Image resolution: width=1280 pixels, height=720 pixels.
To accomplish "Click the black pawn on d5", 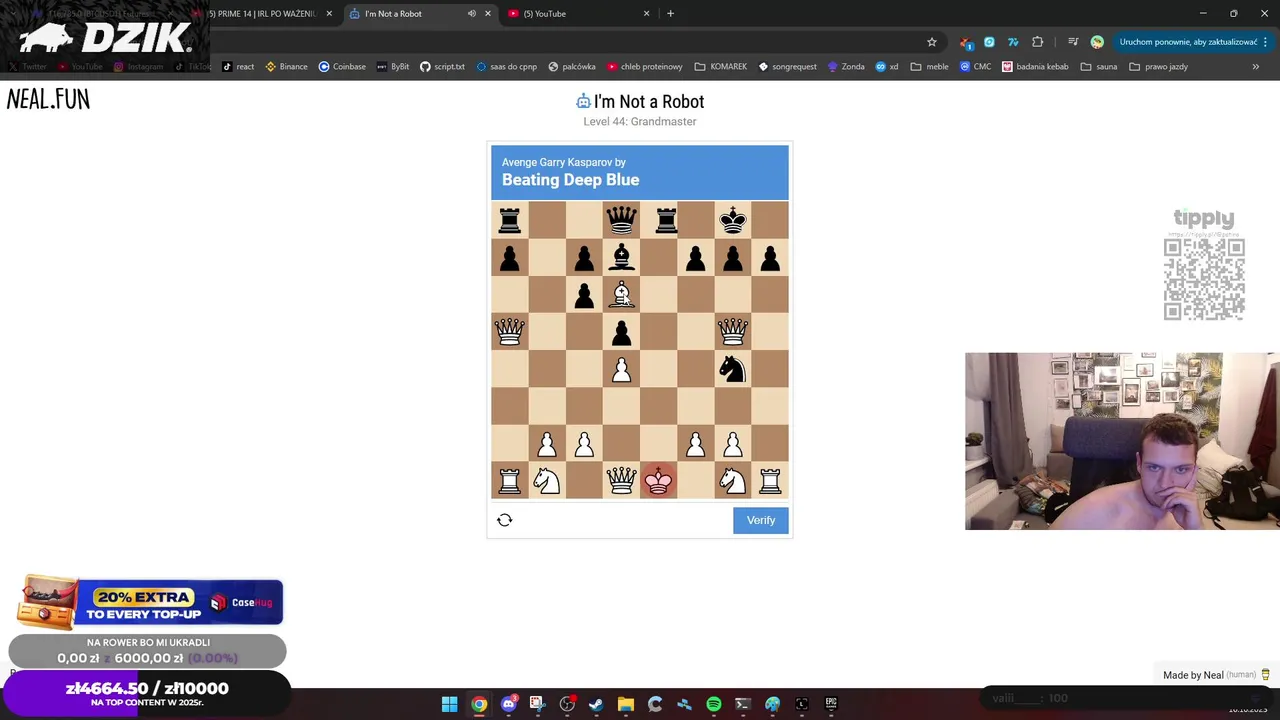I will tap(621, 331).
